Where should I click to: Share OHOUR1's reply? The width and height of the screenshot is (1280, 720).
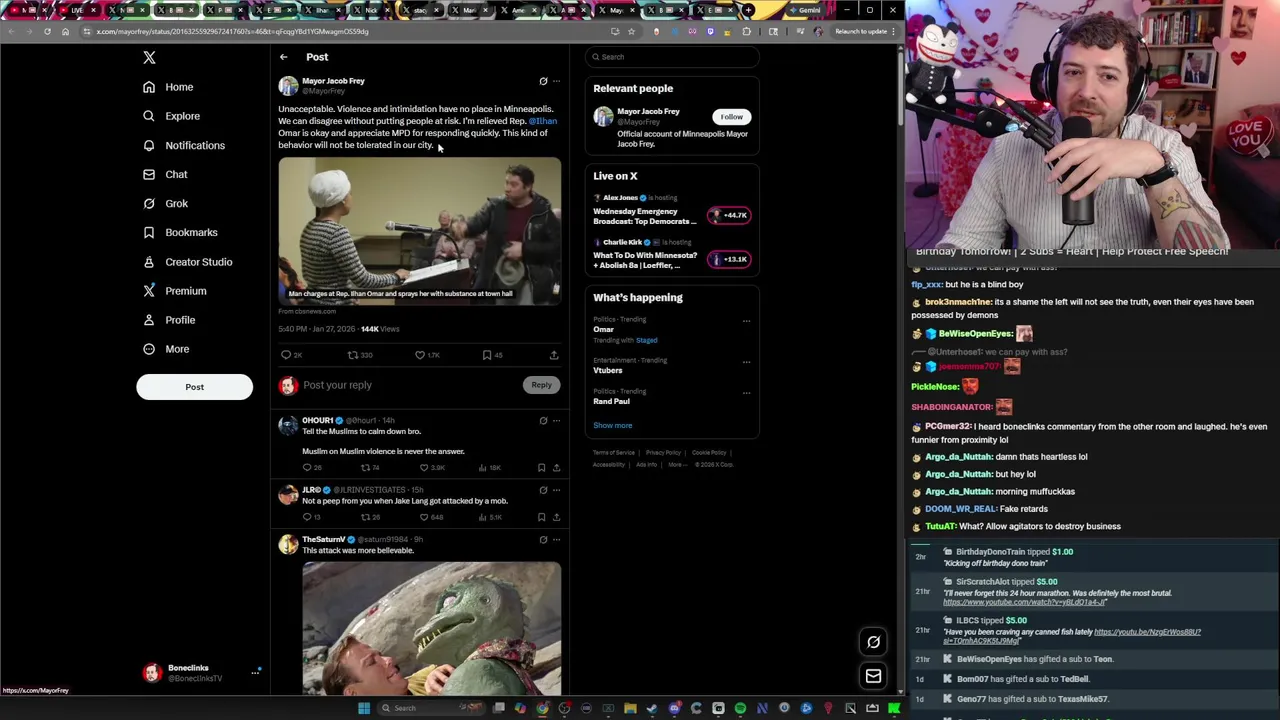[556, 468]
